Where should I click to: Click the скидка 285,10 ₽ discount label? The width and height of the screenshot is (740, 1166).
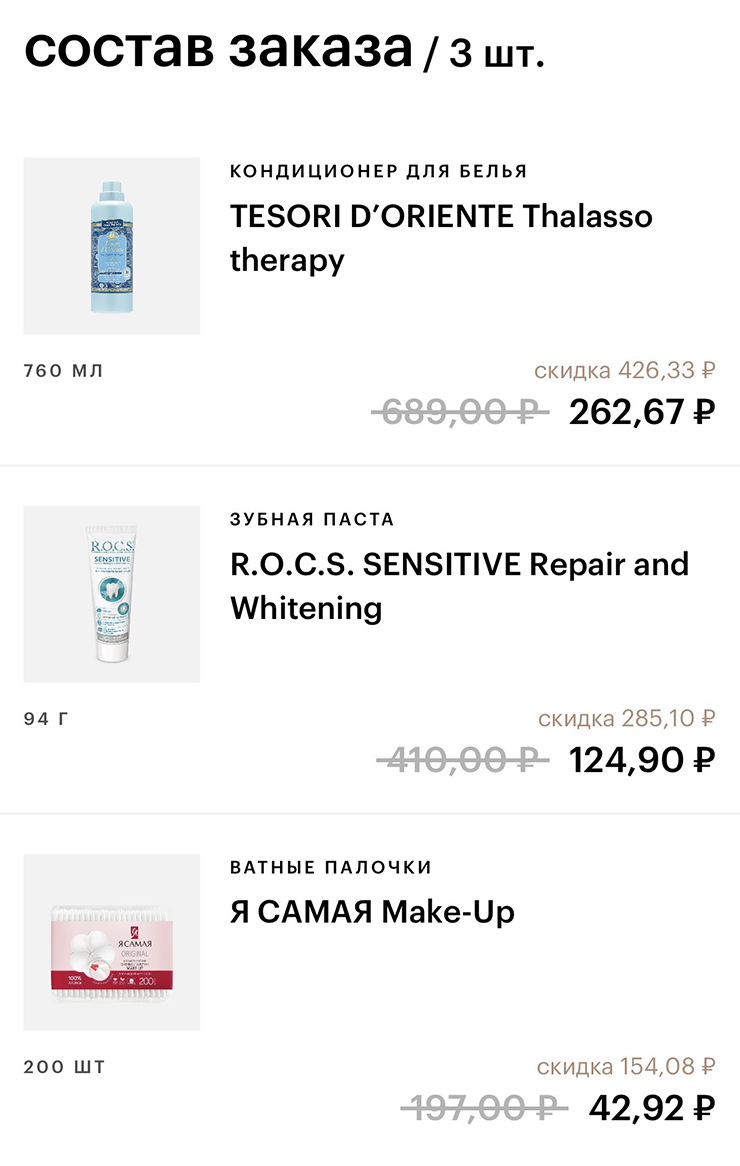[x=626, y=719]
